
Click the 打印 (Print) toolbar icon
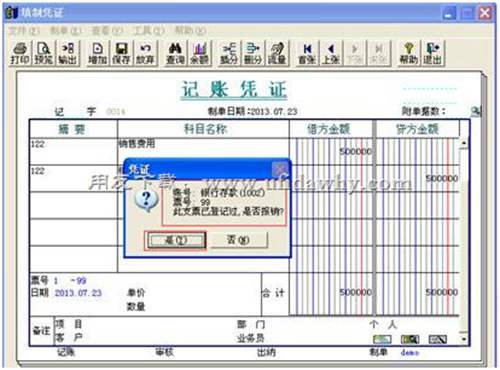pyautogui.click(x=20, y=53)
